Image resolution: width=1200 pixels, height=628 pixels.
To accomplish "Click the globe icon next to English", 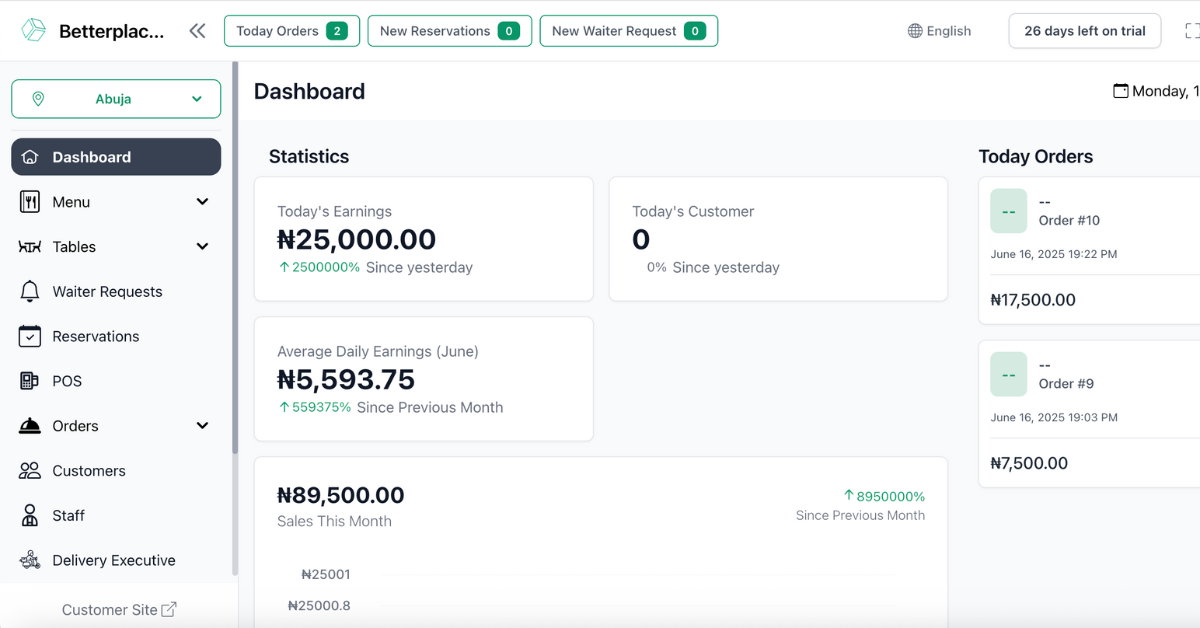I will click(914, 31).
